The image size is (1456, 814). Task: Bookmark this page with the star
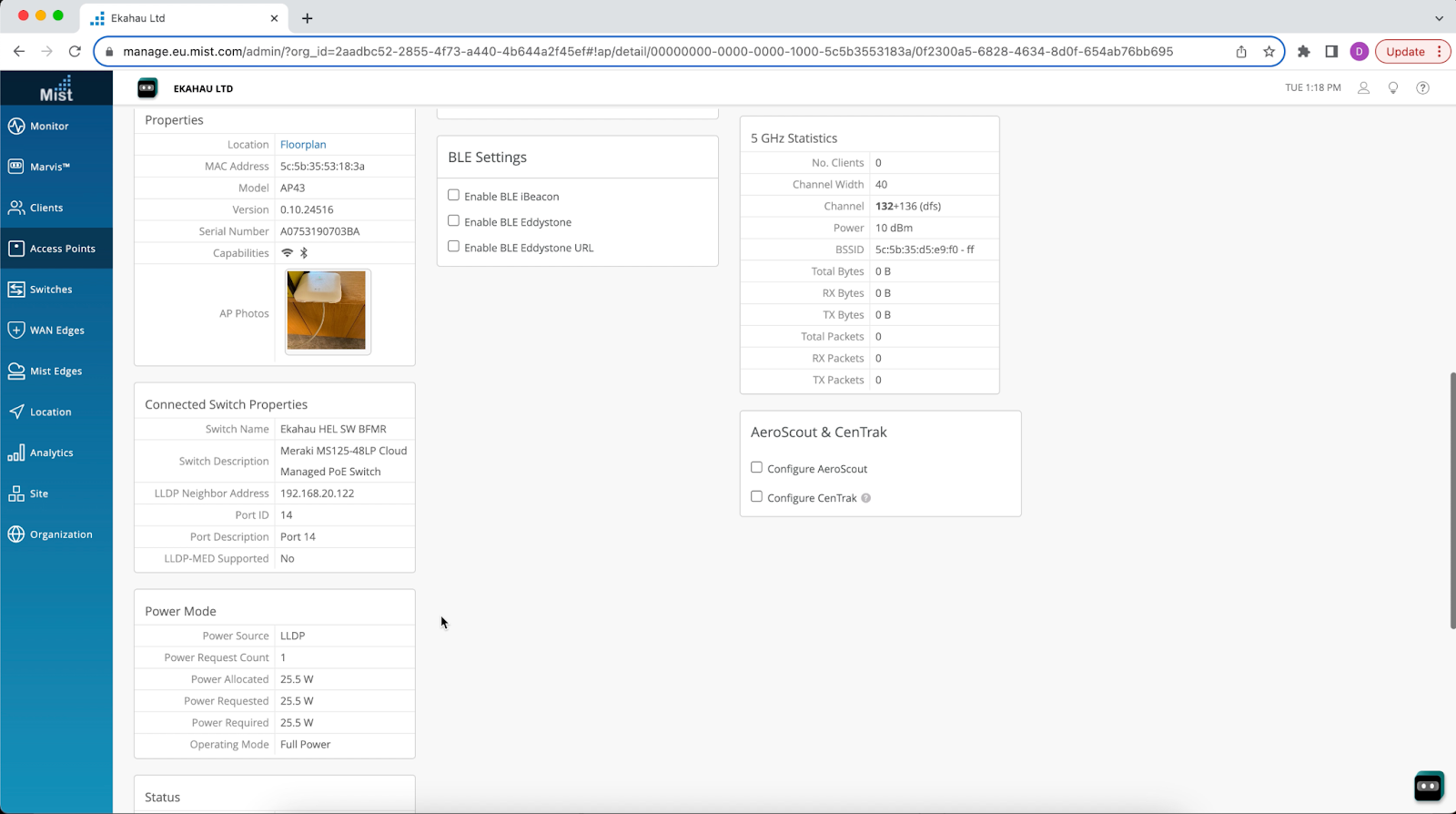(1269, 52)
